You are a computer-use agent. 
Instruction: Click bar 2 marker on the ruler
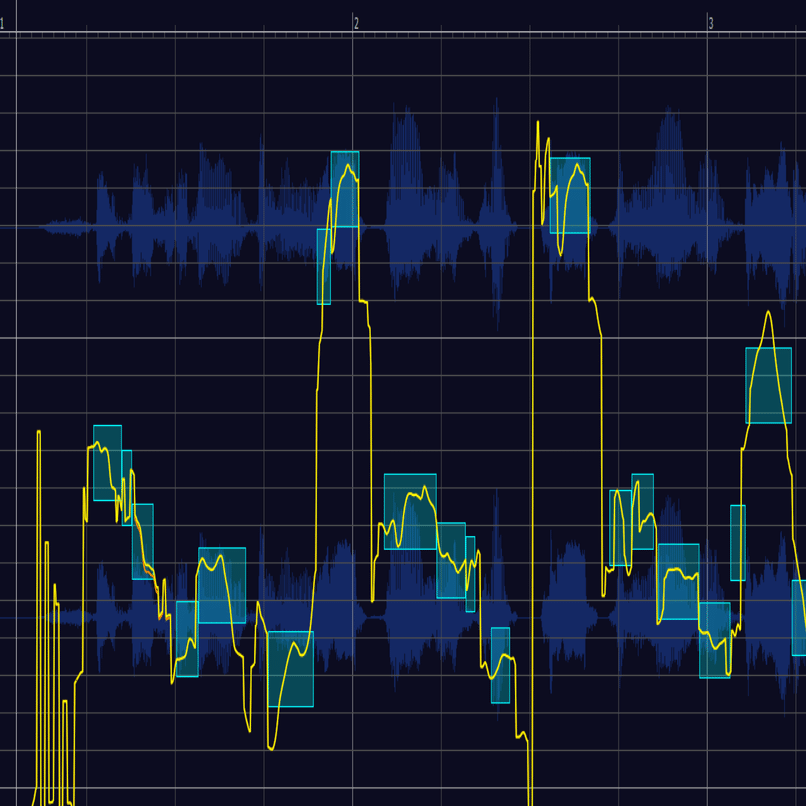356,23
